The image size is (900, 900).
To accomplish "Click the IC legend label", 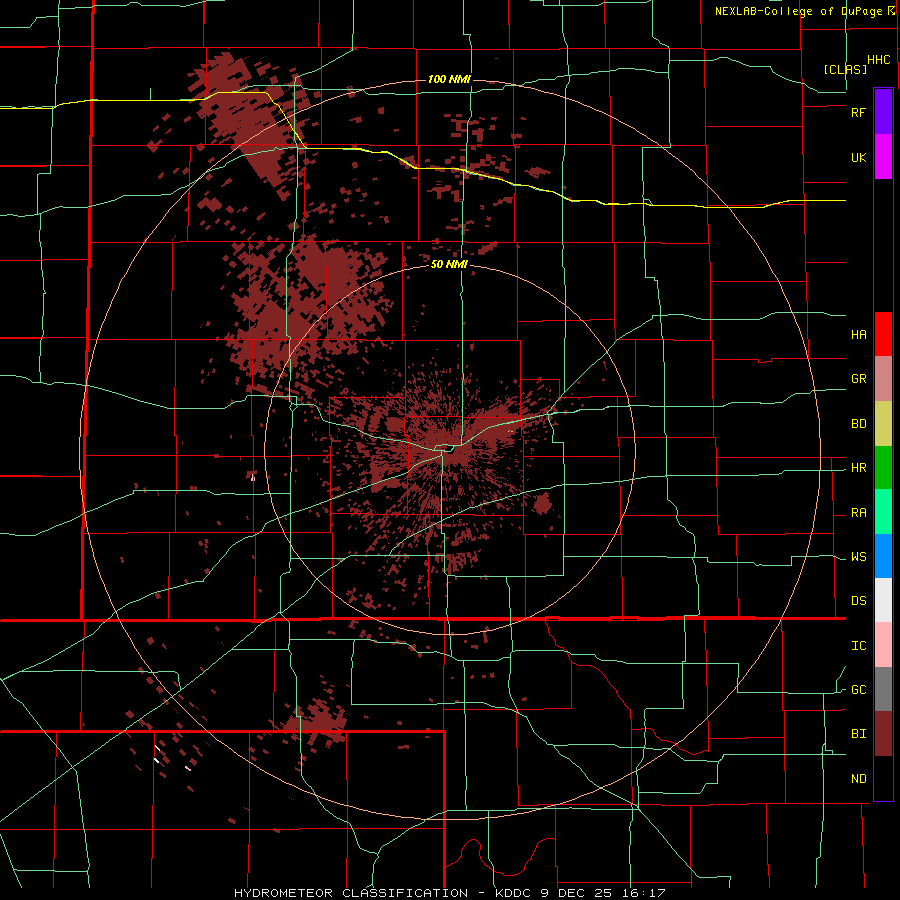I will pos(858,646).
